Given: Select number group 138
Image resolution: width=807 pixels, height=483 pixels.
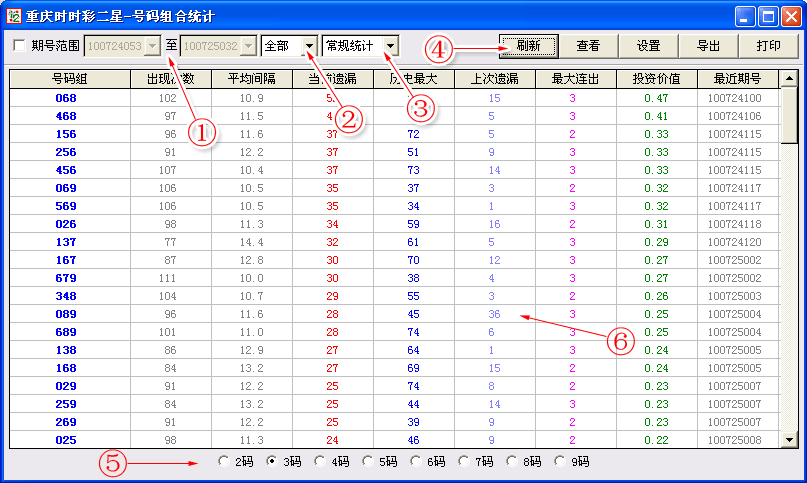Looking at the screenshot, I should [x=66, y=350].
